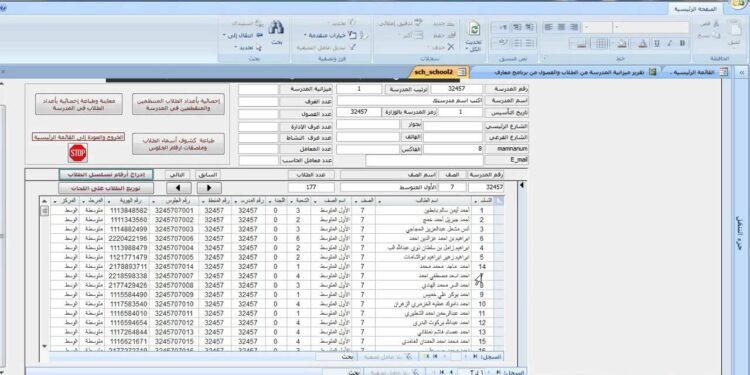Screen dimensions: 750x375
Task: Click the left-pointing black arrow navigation button
Action: pyautogui.click(x=179, y=188)
